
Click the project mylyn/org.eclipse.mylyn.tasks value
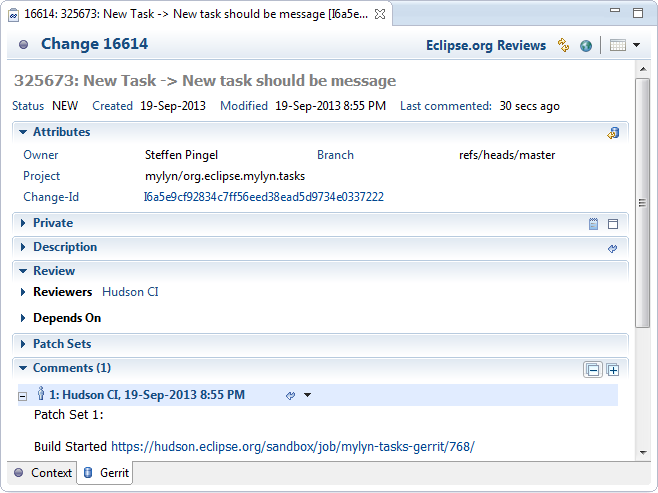[225, 176]
